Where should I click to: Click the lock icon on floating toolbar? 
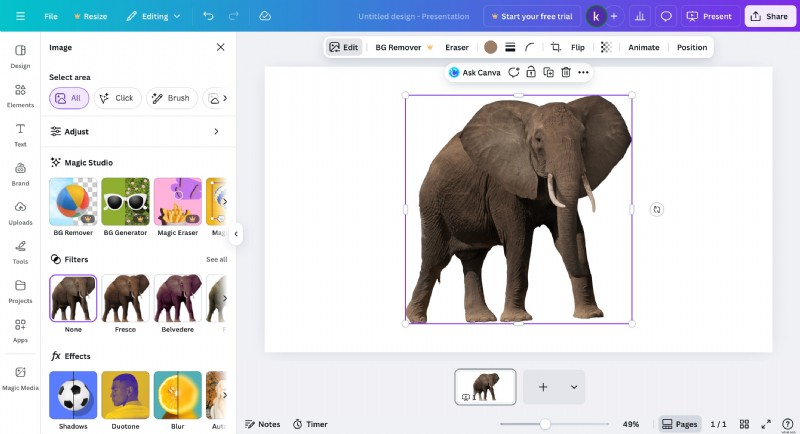531,72
